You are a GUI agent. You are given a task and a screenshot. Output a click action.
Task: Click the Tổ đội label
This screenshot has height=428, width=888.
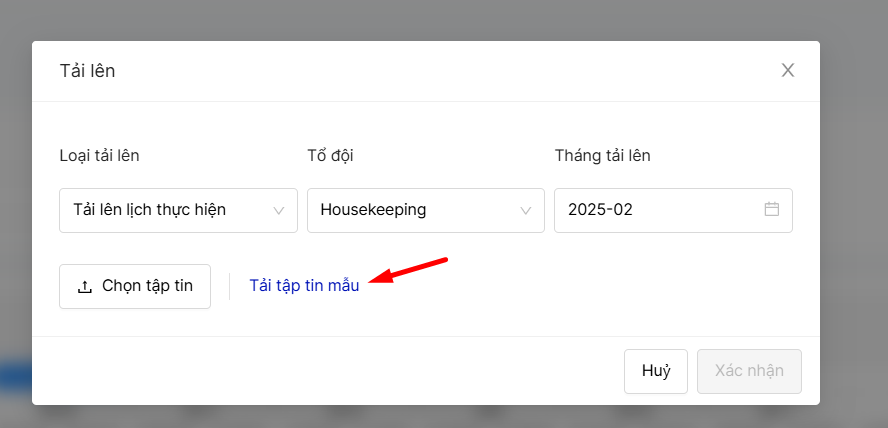coord(330,156)
